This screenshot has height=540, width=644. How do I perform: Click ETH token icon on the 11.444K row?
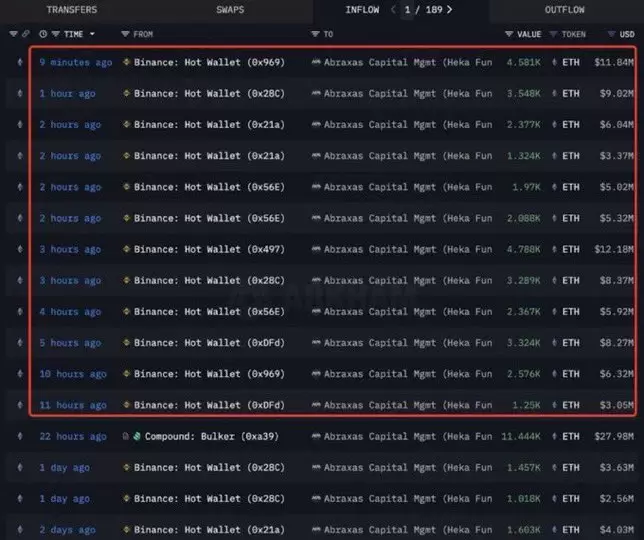[554, 436]
